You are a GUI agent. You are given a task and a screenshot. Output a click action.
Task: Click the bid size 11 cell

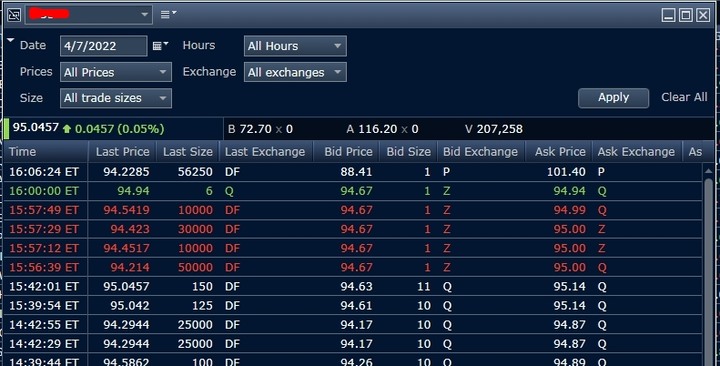point(408,287)
